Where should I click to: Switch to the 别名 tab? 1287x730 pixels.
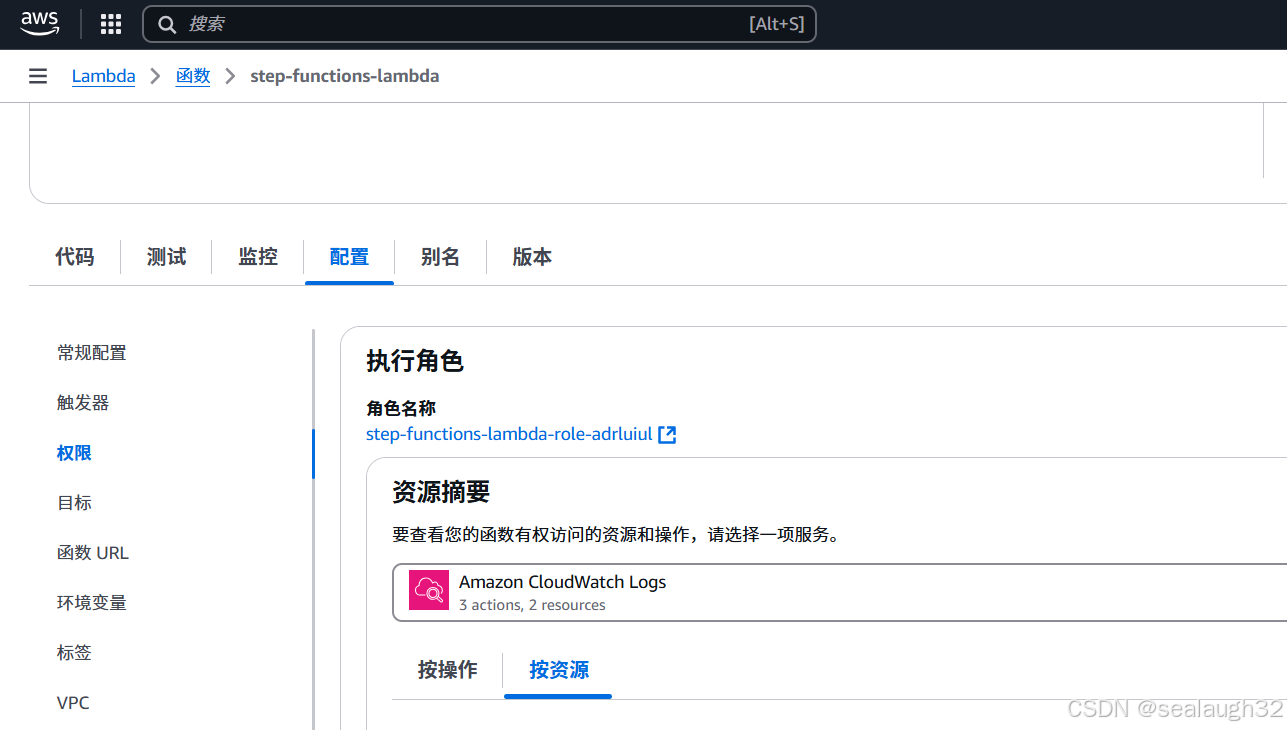coord(440,257)
